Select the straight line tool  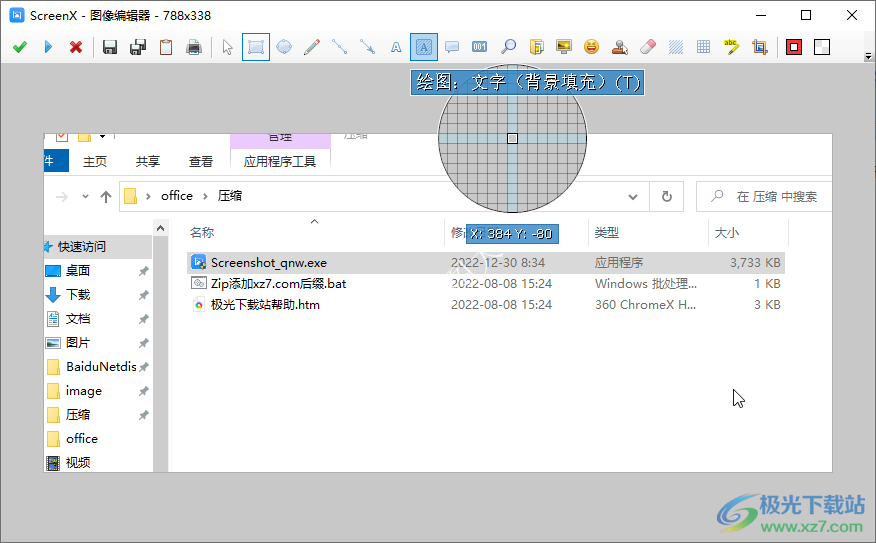point(340,47)
